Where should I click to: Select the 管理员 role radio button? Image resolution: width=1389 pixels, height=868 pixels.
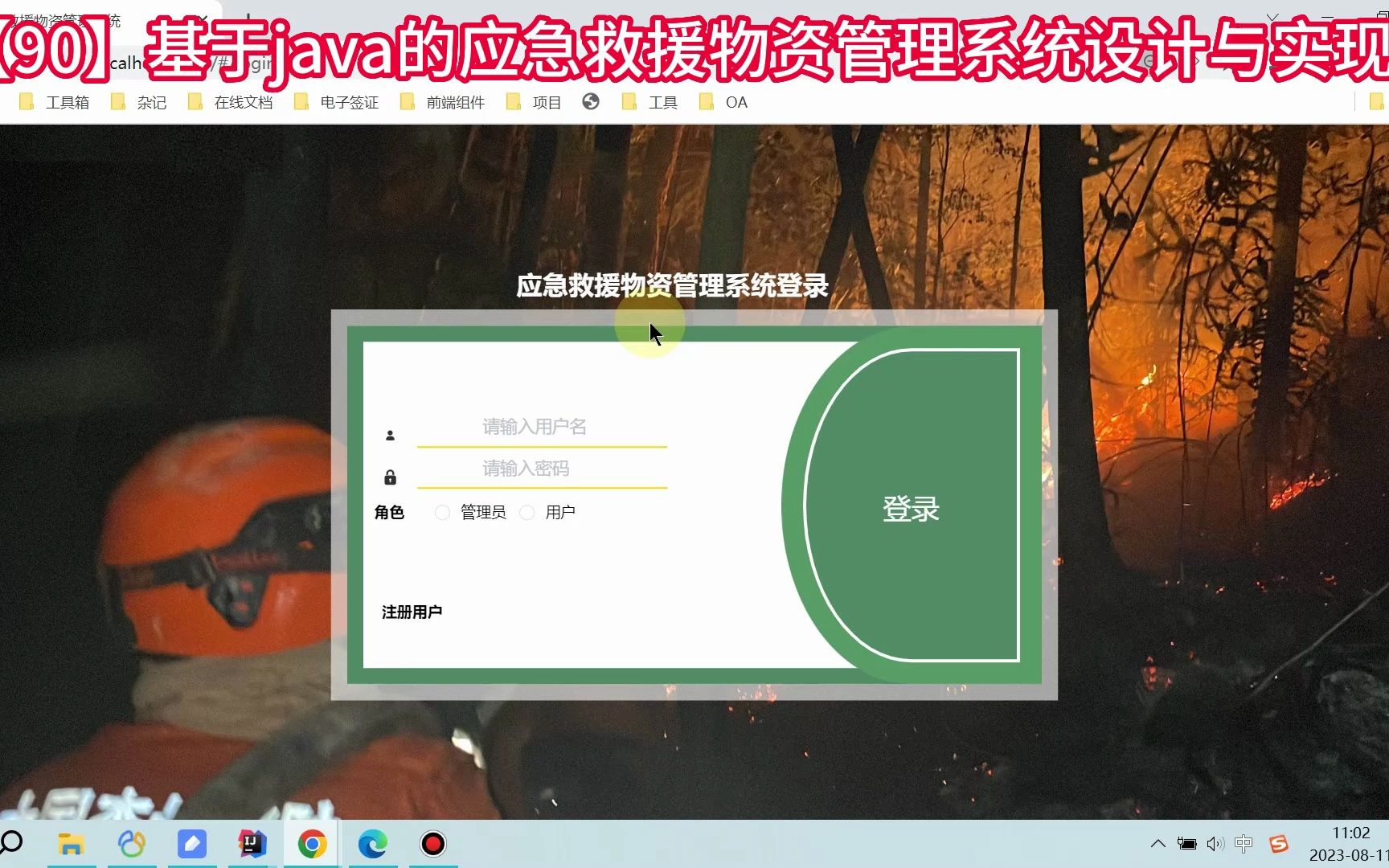point(442,513)
